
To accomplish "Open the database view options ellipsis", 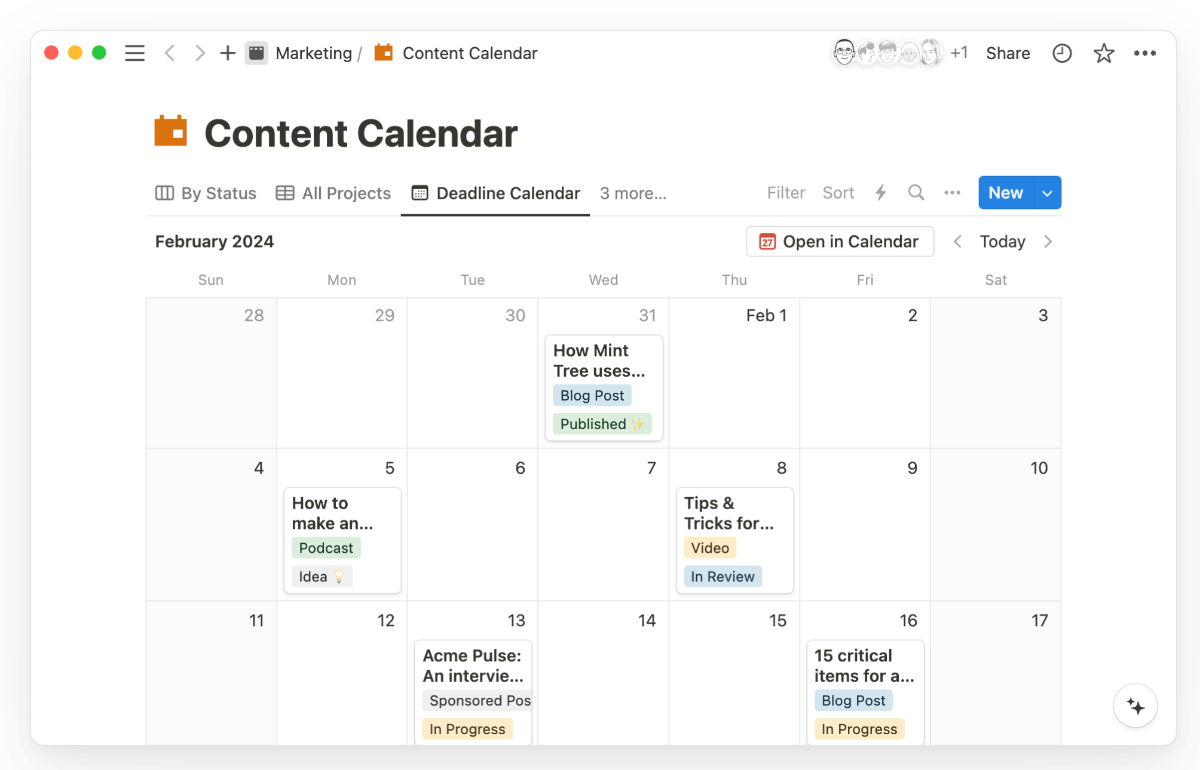I will point(952,193).
